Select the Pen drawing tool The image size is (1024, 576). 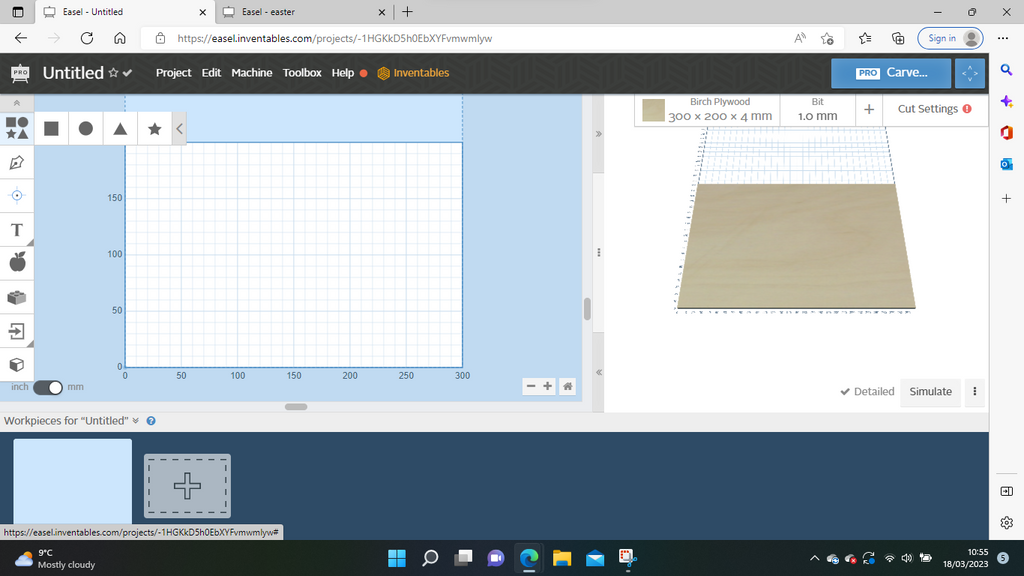point(16,162)
